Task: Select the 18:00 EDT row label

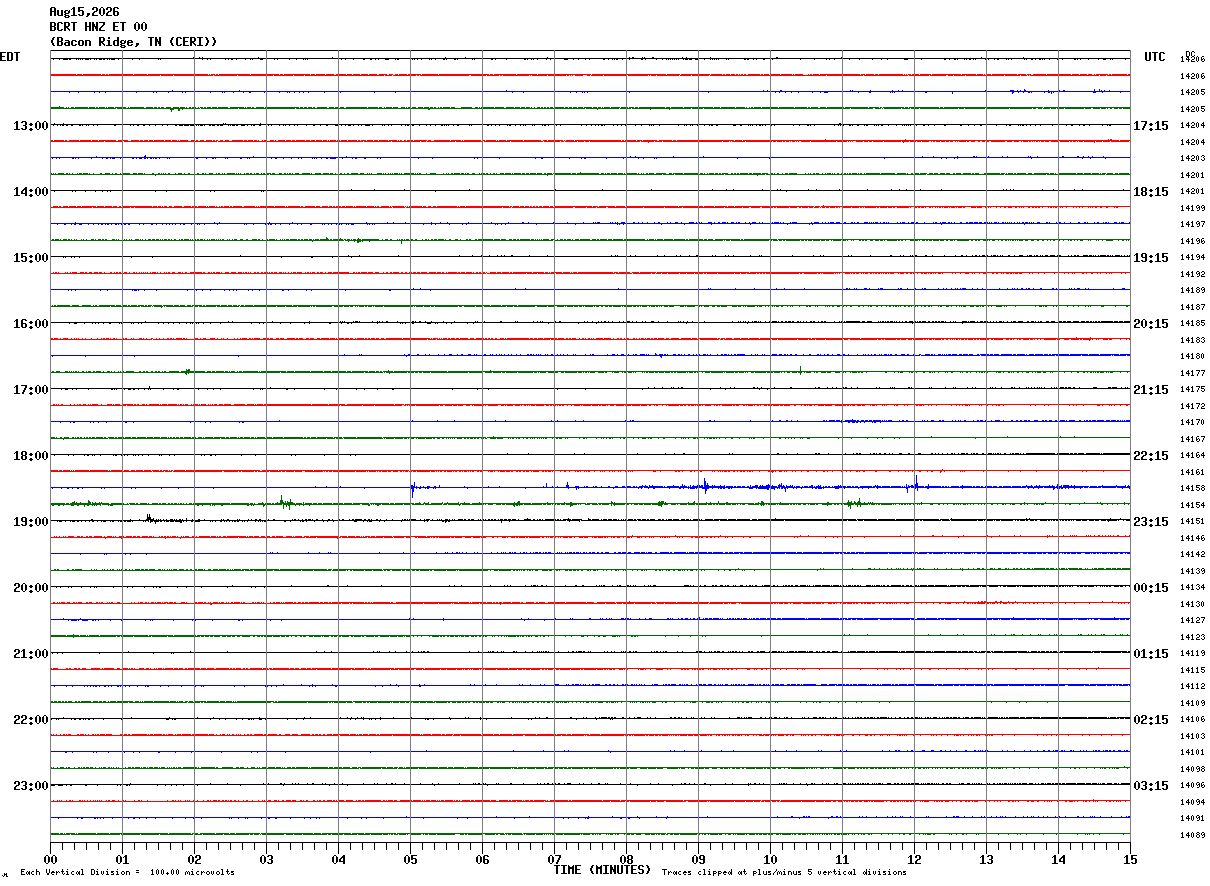Action: point(30,456)
